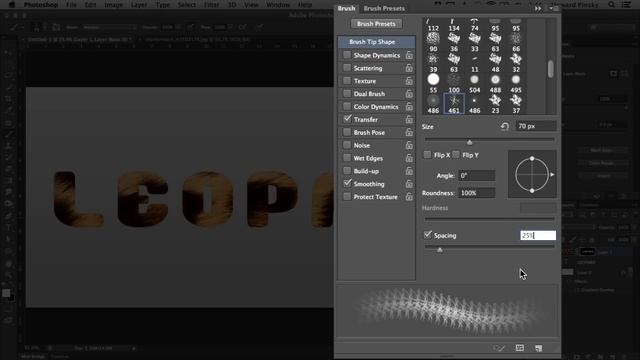
Task: Turn on the Build-up checkbox
Action: pyautogui.click(x=347, y=171)
